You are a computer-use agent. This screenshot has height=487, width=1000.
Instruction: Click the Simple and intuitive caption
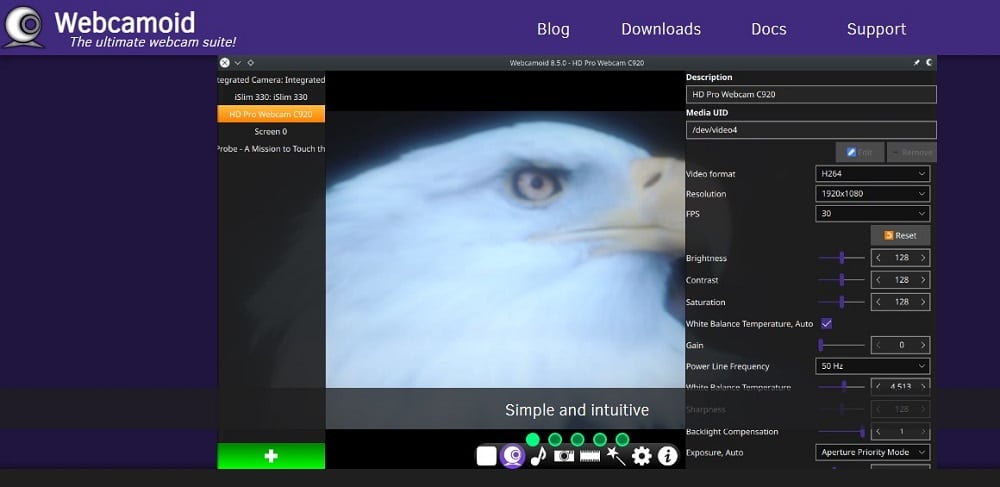[x=577, y=410]
